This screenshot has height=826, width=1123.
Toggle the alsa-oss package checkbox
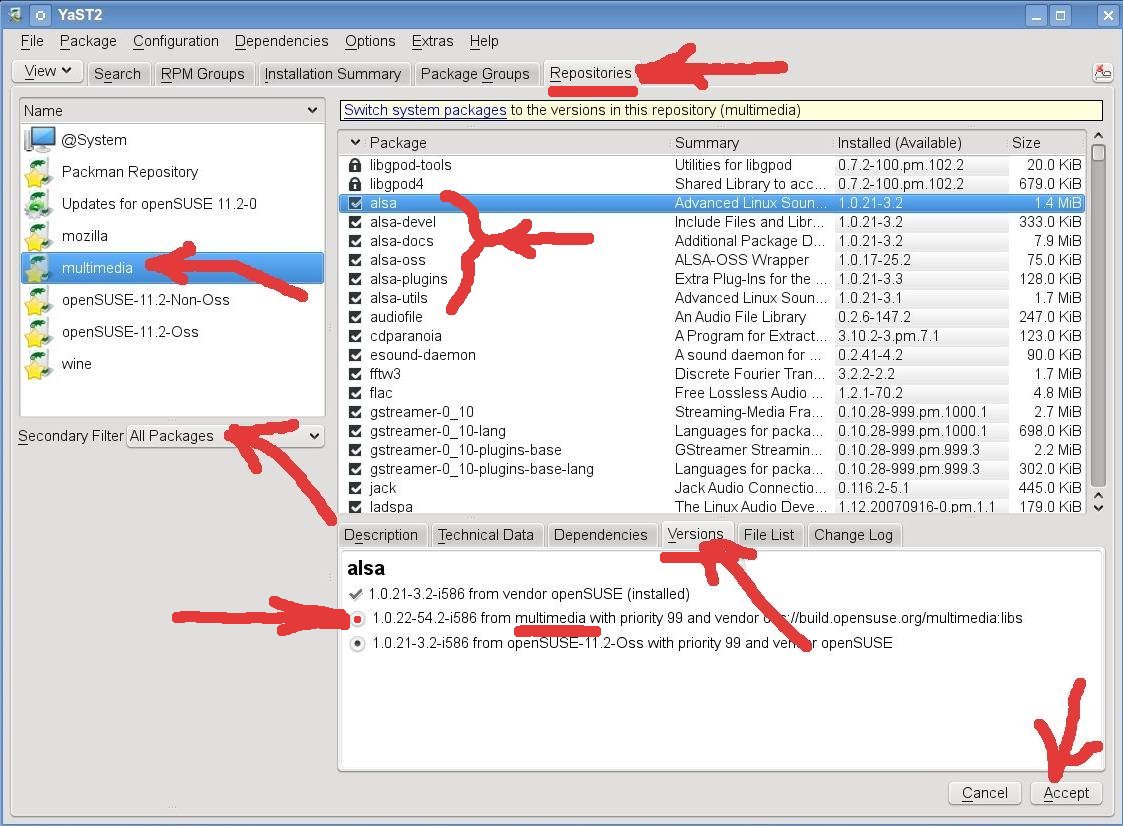click(355, 260)
